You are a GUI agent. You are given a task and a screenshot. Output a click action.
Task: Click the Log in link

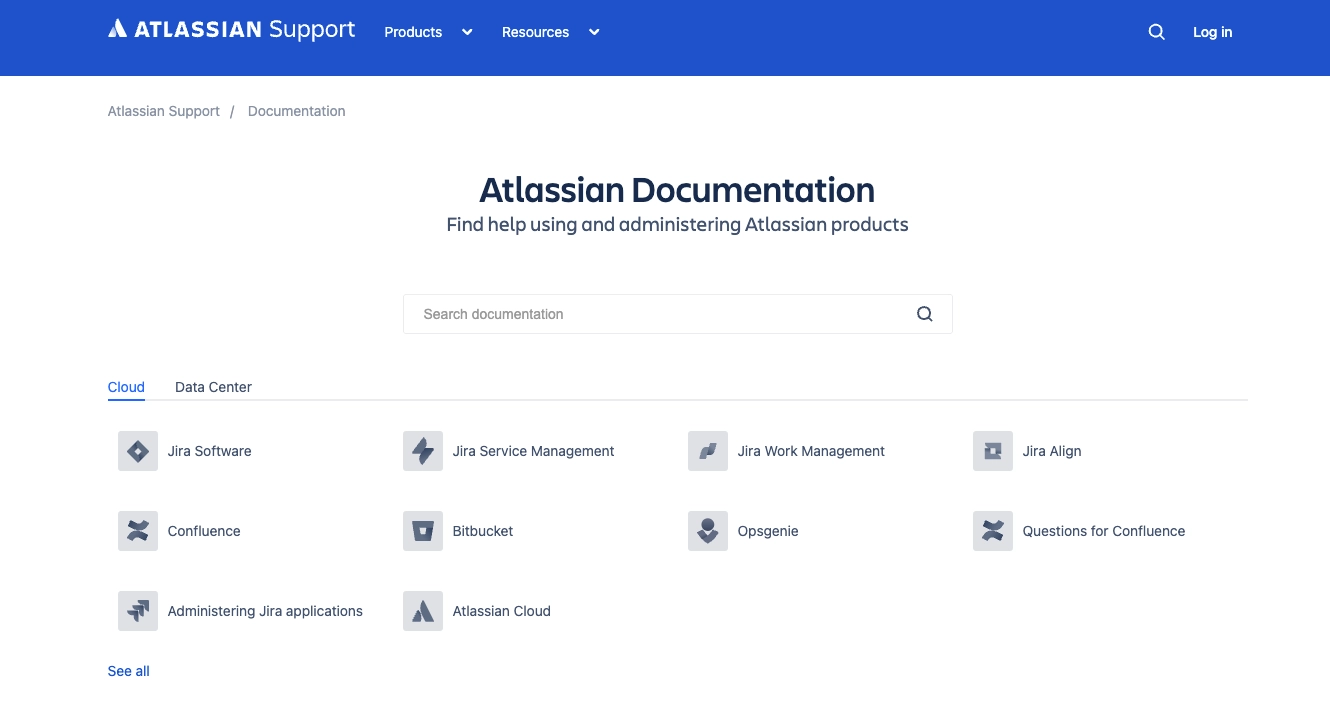point(1212,32)
